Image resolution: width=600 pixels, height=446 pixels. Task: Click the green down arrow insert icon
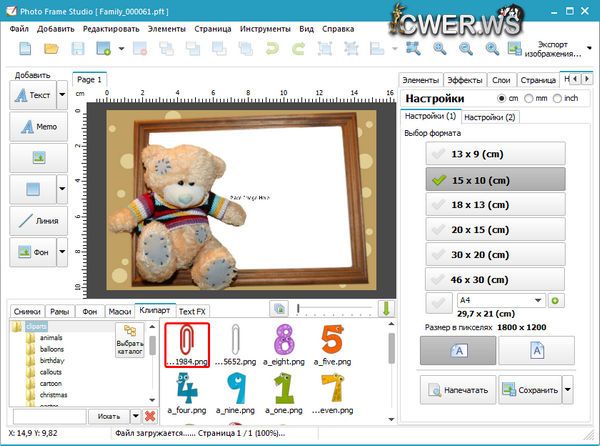pos(386,309)
